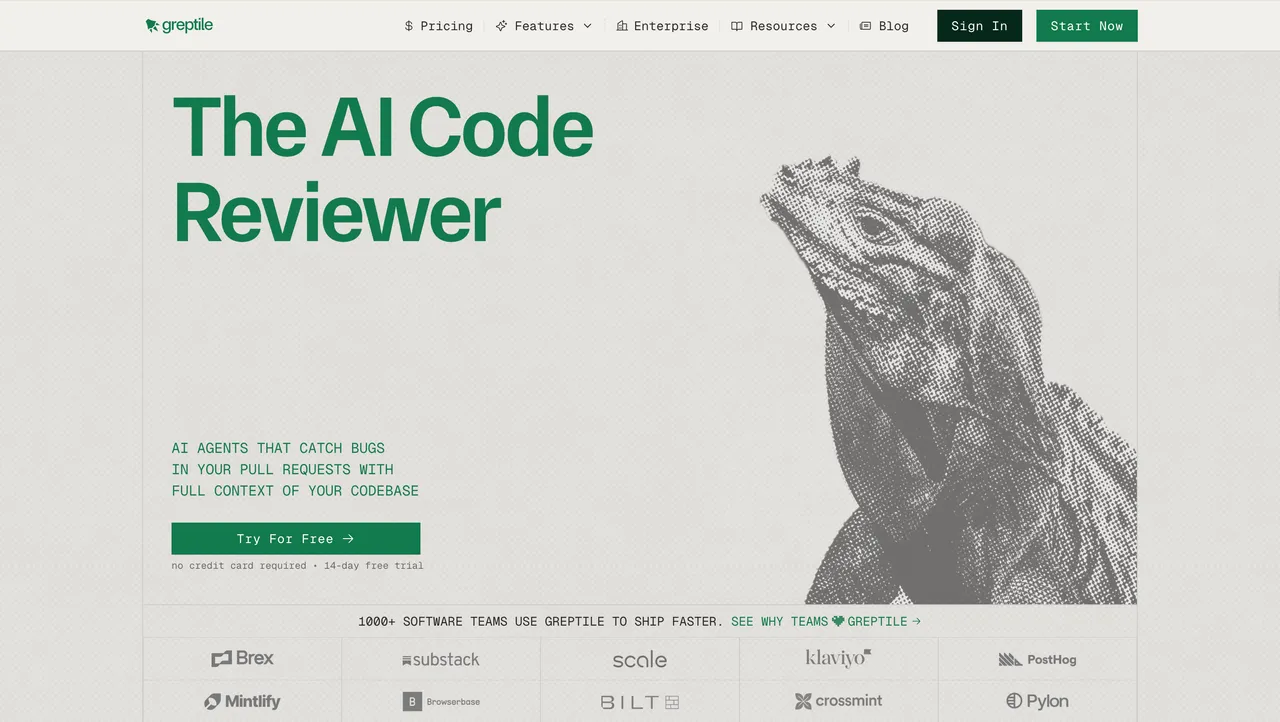Click the Greptile lizard logo icon
The width and height of the screenshot is (1280, 722).
pyautogui.click(x=152, y=25)
